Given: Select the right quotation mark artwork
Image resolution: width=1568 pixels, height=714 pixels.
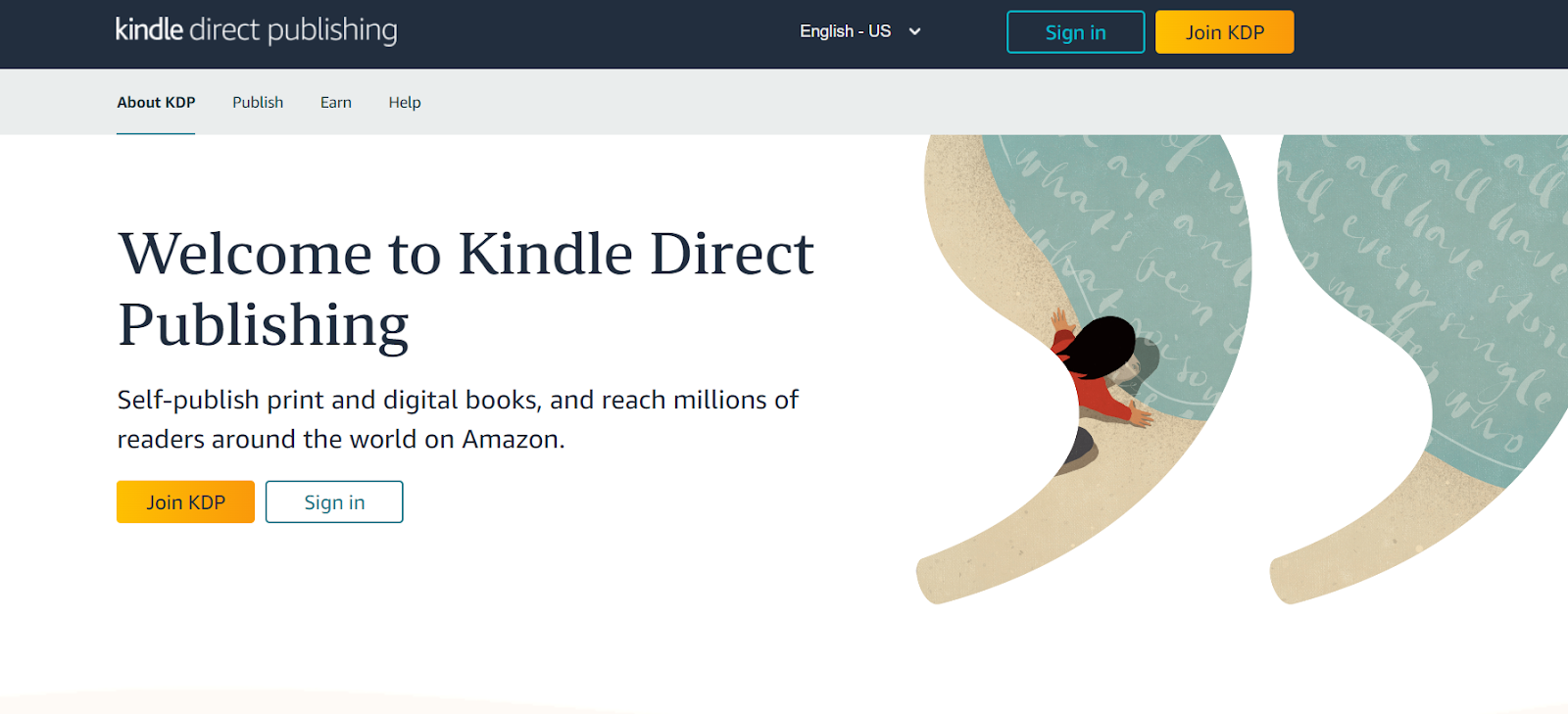Looking at the screenshot, I should [x=1421, y=368].
